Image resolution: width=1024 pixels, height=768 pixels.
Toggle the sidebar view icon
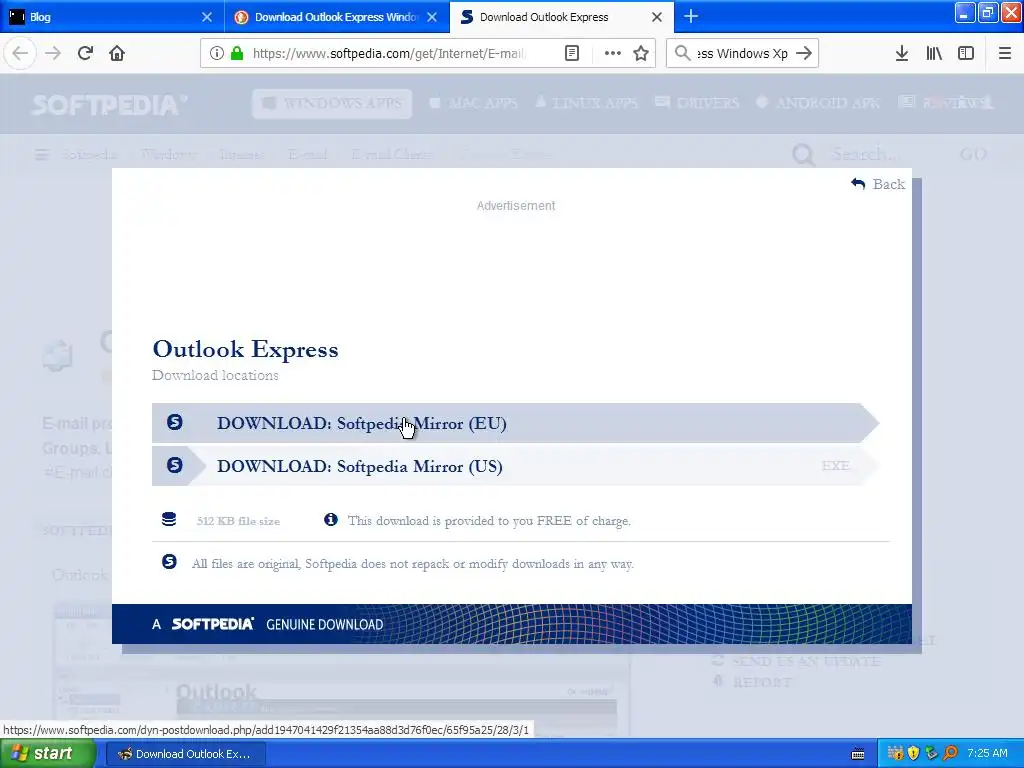(966, 53)
